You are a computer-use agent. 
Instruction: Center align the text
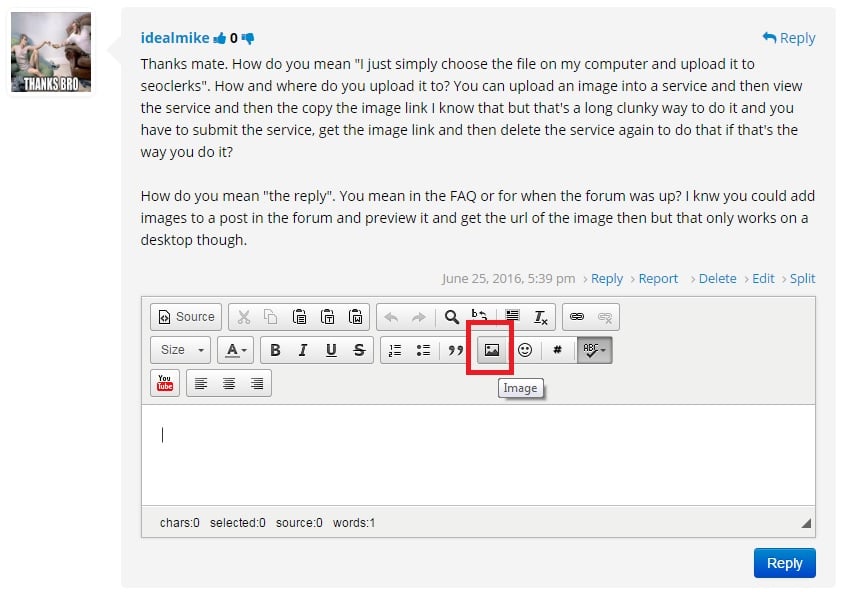click(229, 383)
